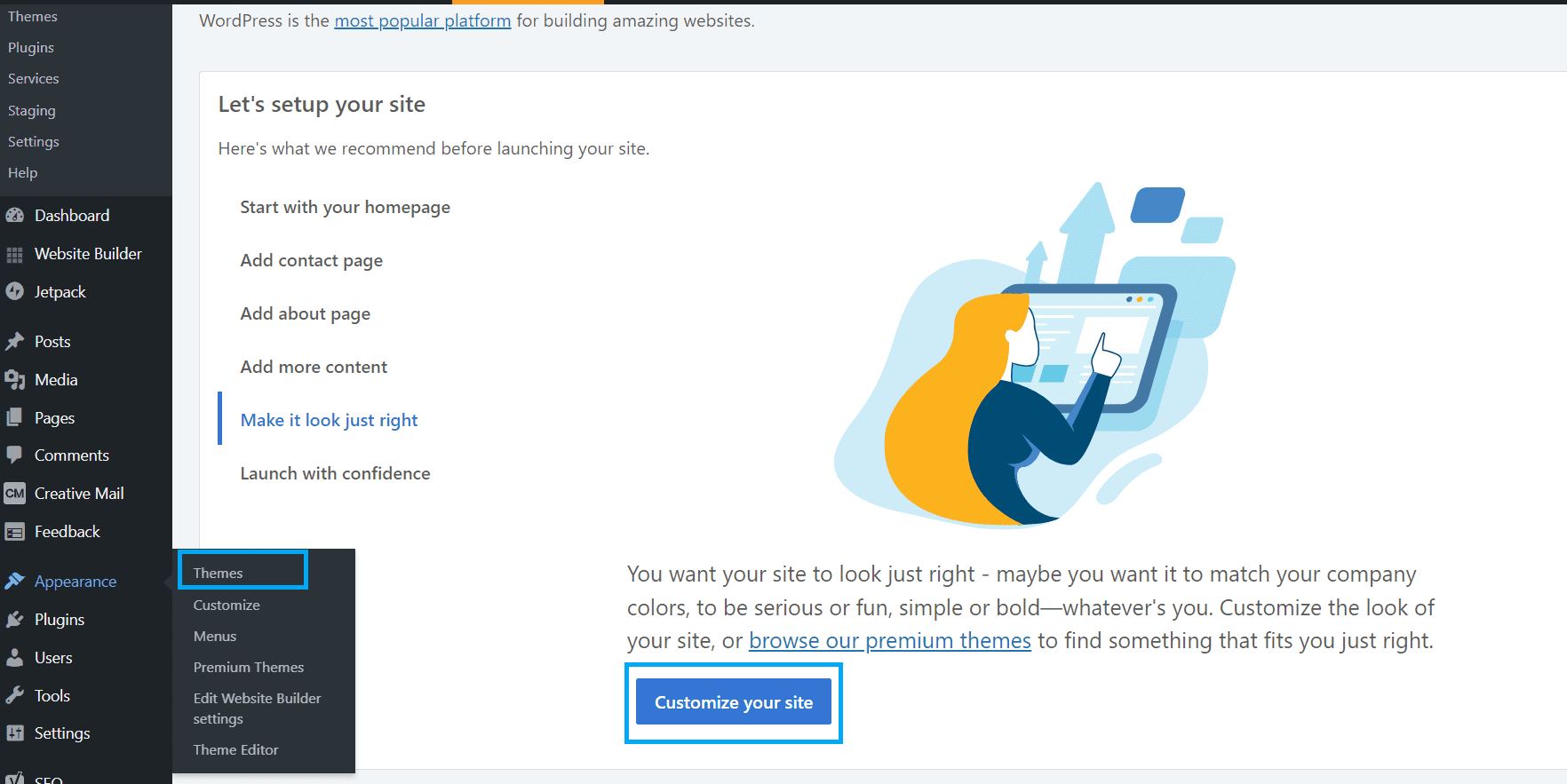Click the Posts pushpin icon

[14, 342]
